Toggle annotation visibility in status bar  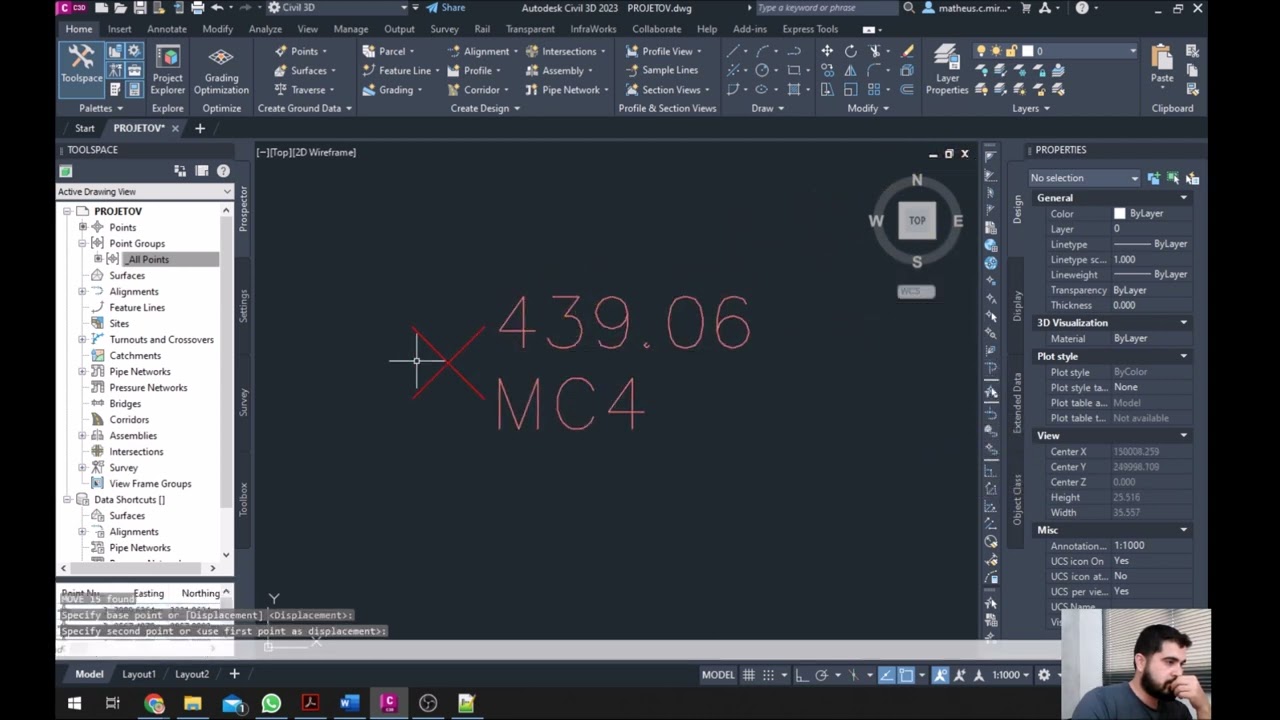pos(940,675)
